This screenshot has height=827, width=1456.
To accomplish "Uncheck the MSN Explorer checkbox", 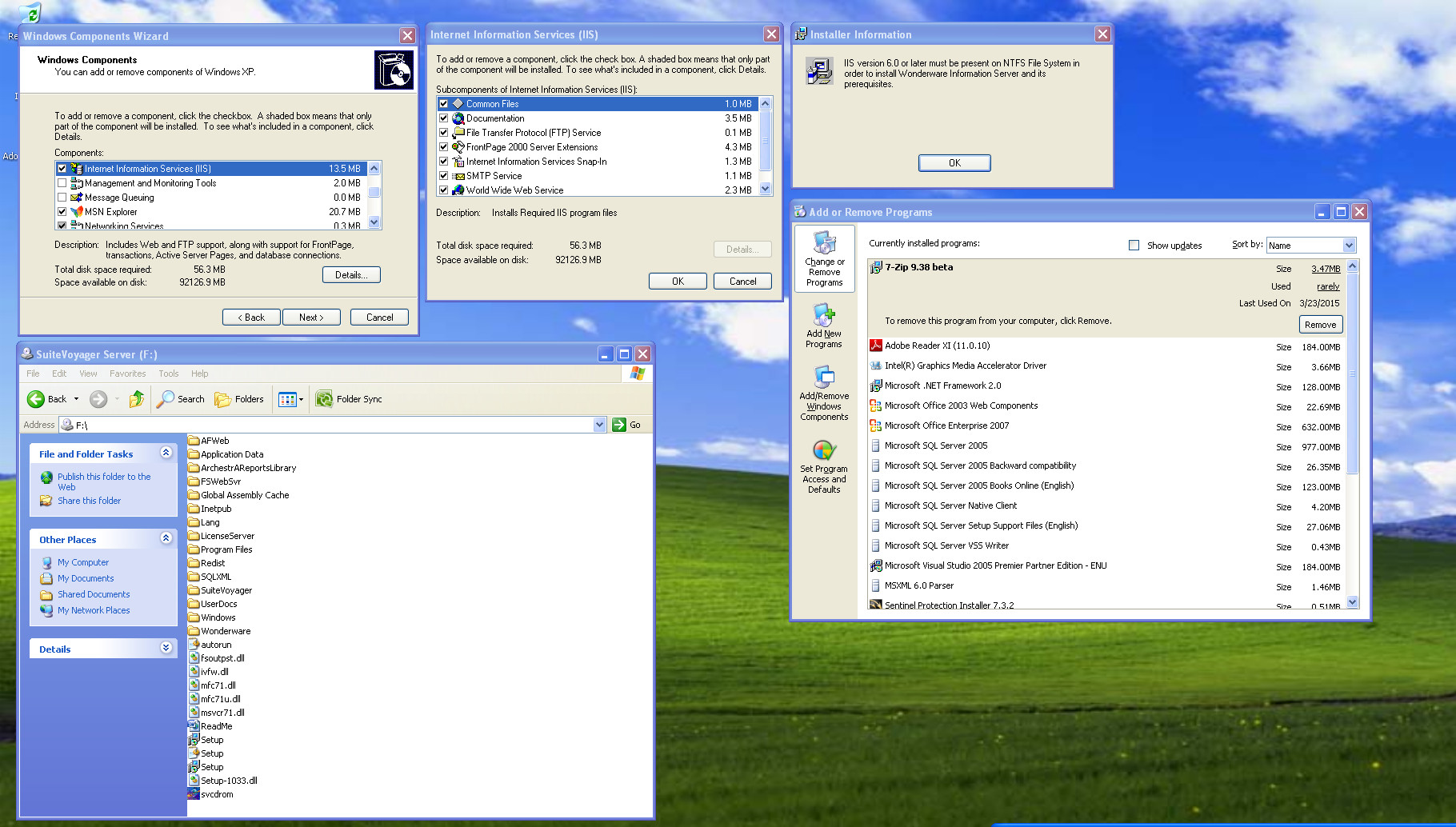I will (62, 212).
